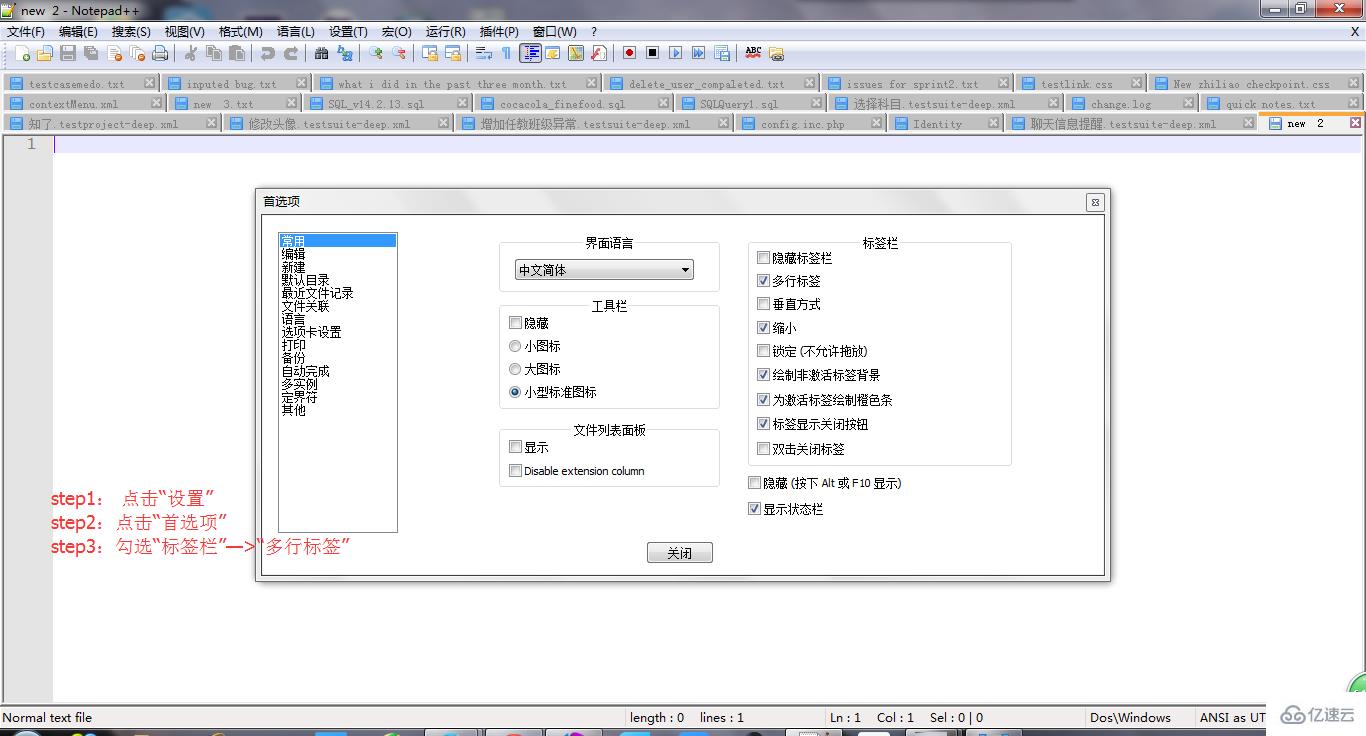Open Find with the binoculars icon
This screenshot has width=1366, height=736.
point(320,53)
